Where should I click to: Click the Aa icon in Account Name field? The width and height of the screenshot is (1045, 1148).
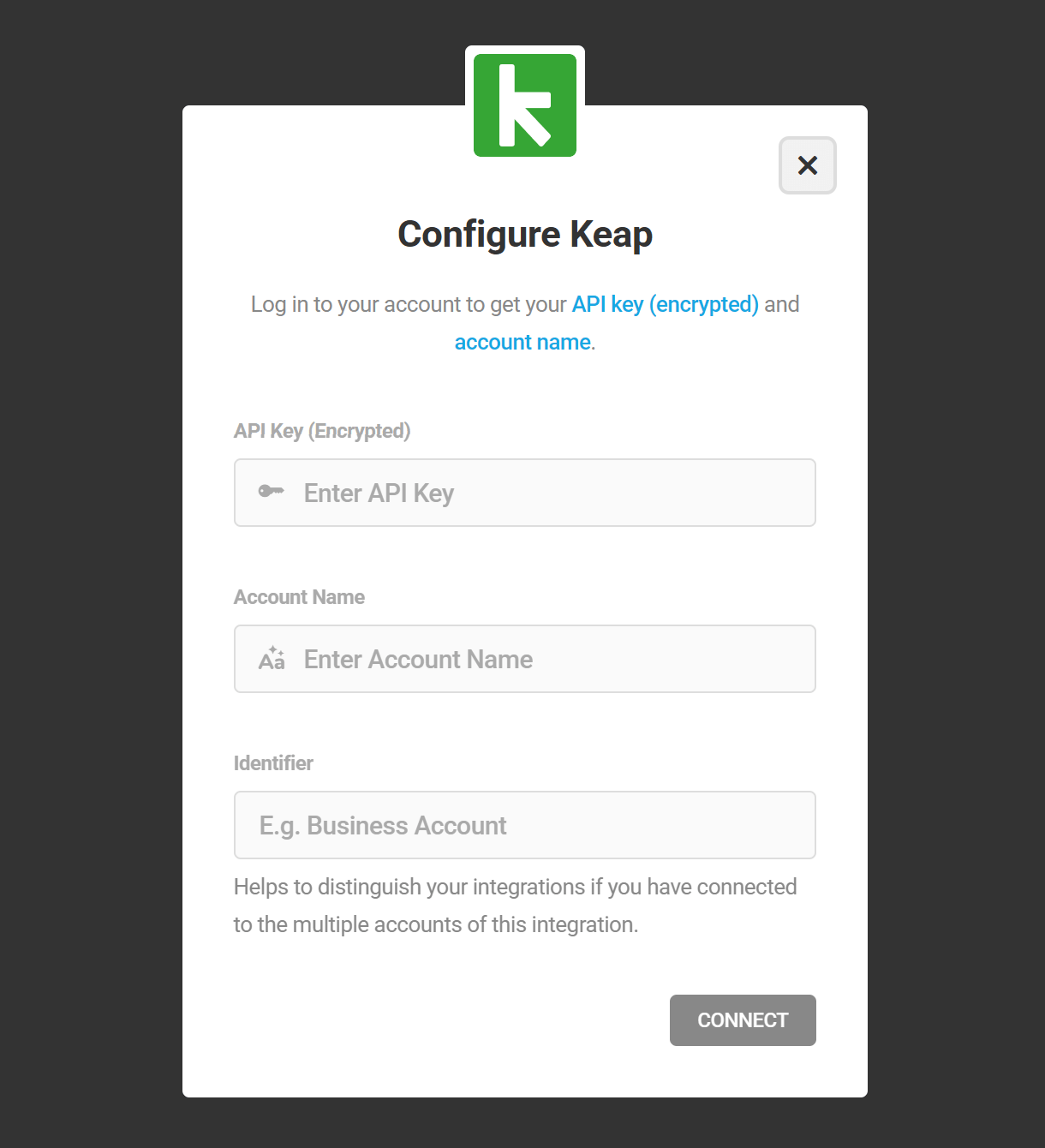272,658
